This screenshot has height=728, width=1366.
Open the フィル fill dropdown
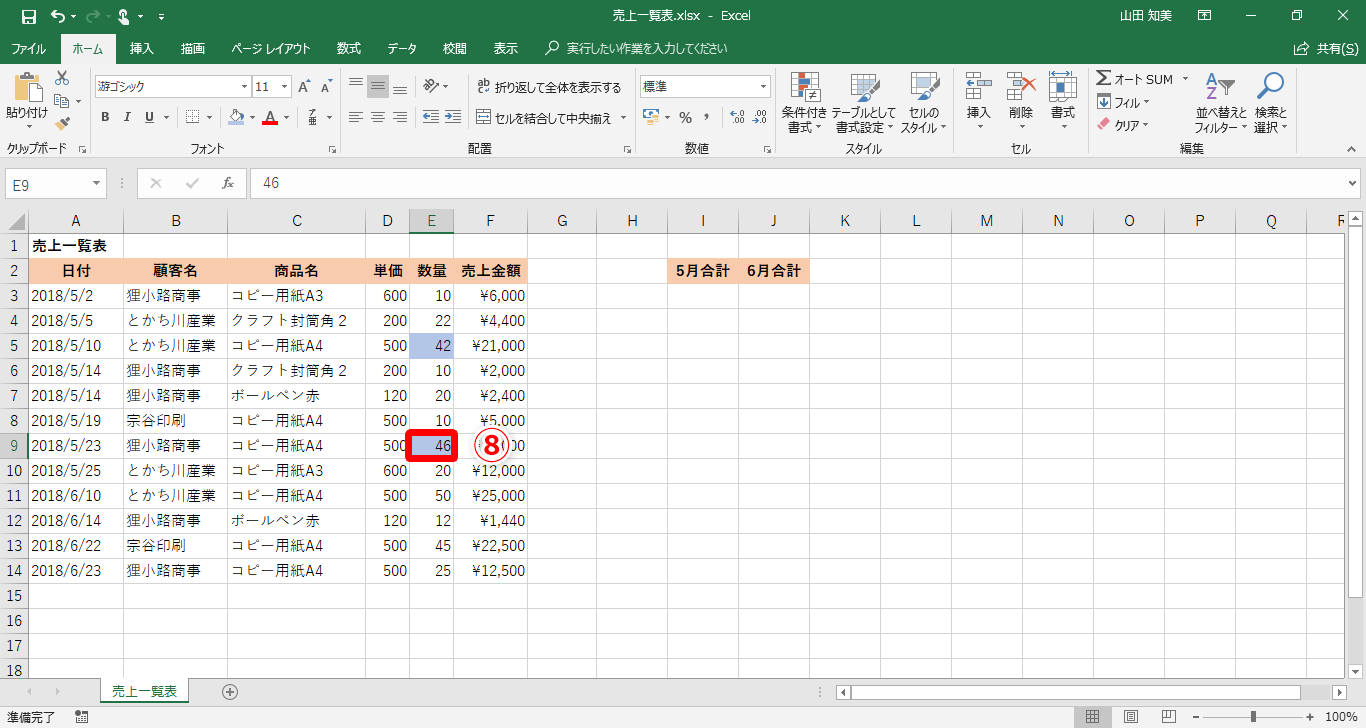1123,102
